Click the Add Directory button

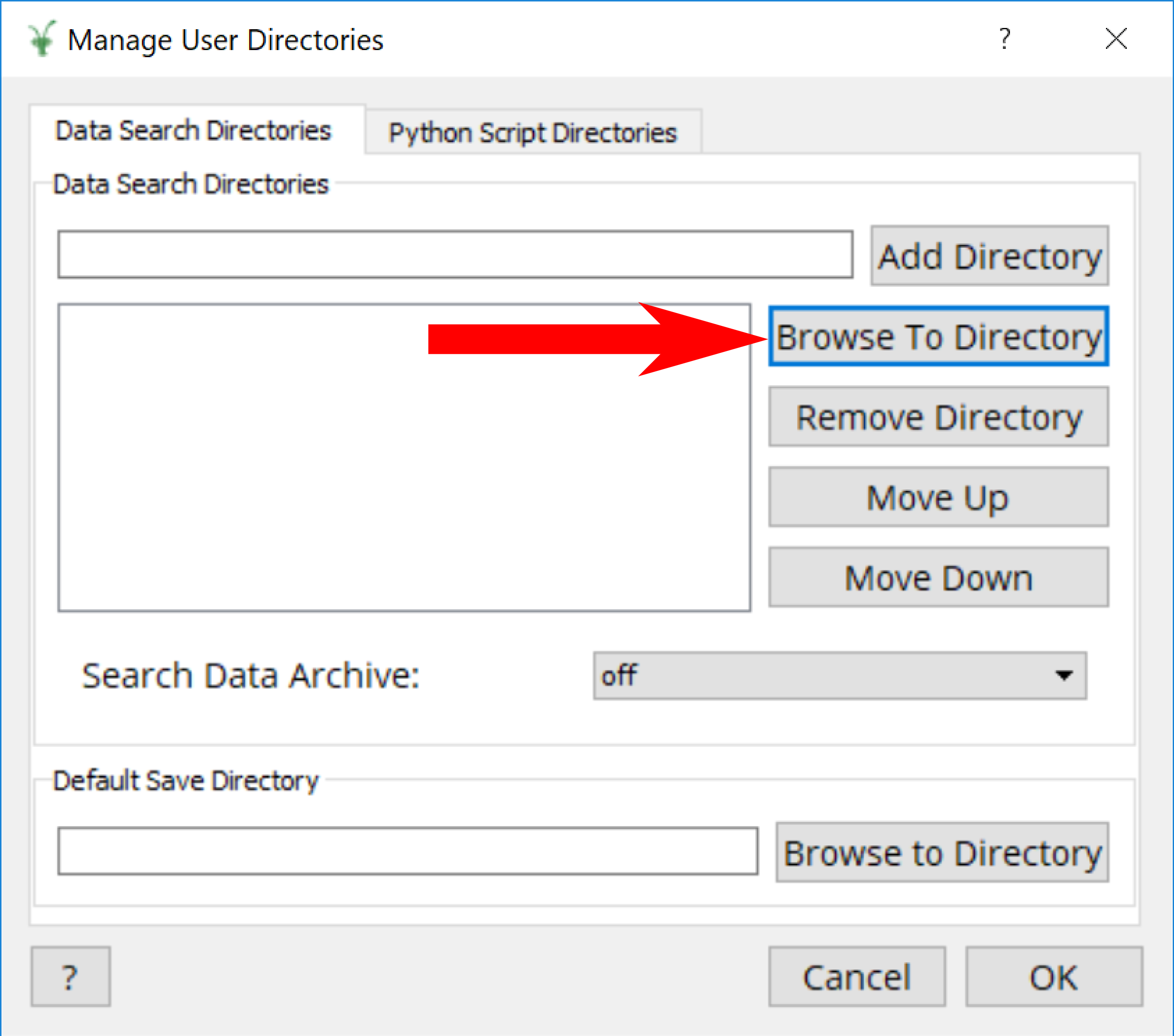click(x=989, y=255)
